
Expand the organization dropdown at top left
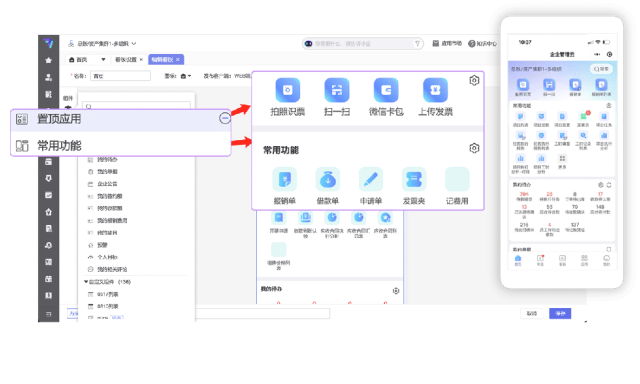(133, 44)
